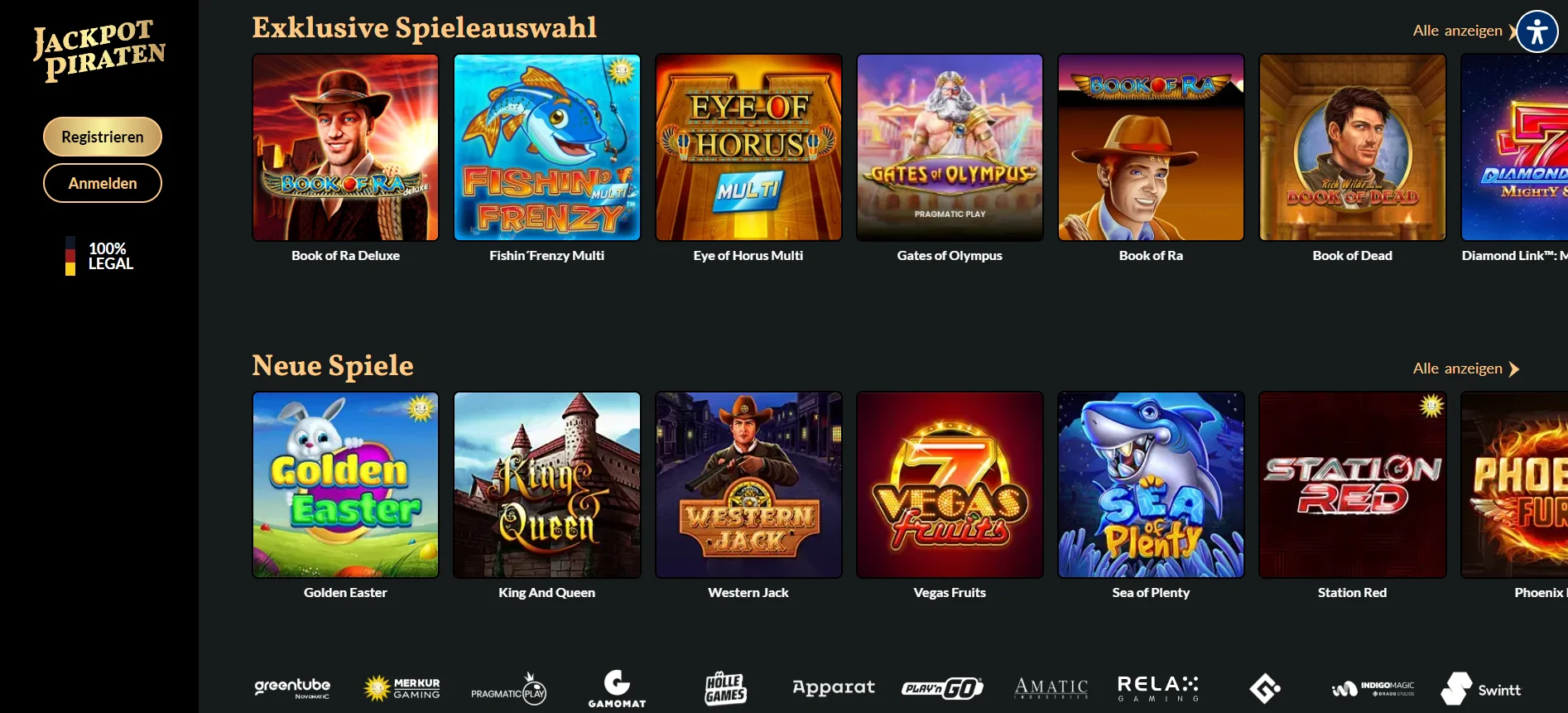Select the Swintt provider logo

tap(1481, 689)
